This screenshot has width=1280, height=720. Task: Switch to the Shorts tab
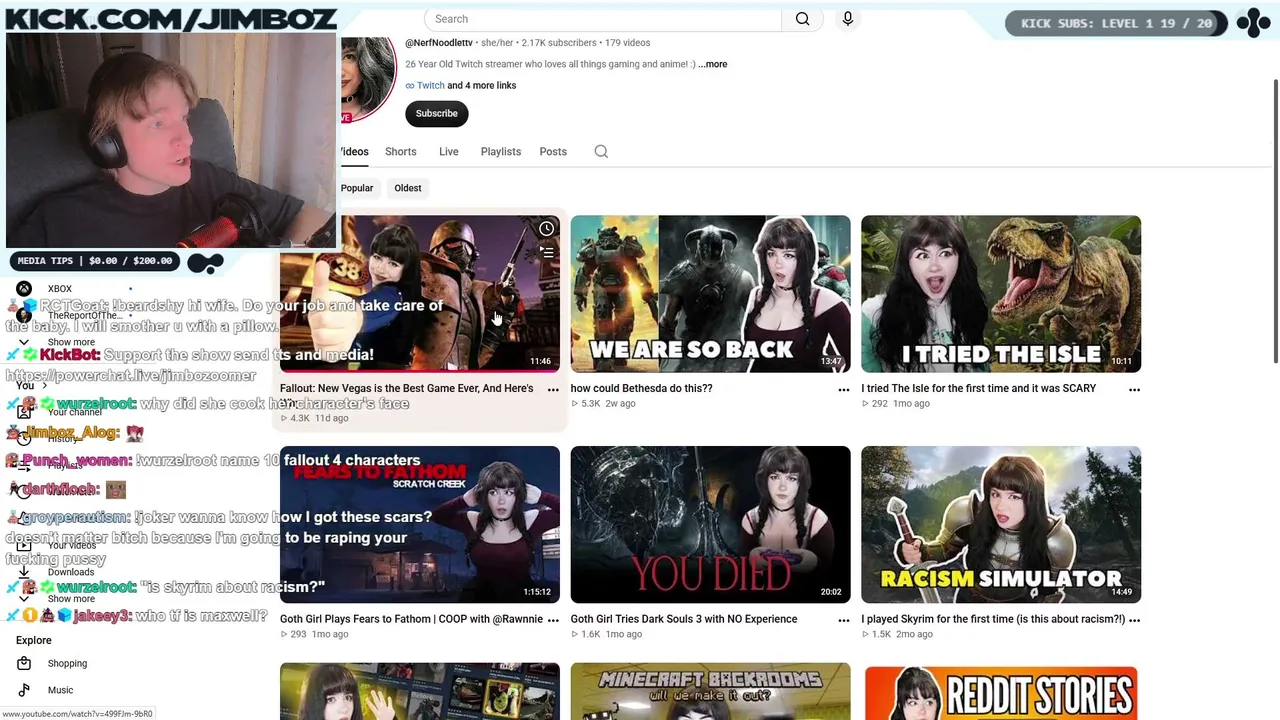[400, 152]
